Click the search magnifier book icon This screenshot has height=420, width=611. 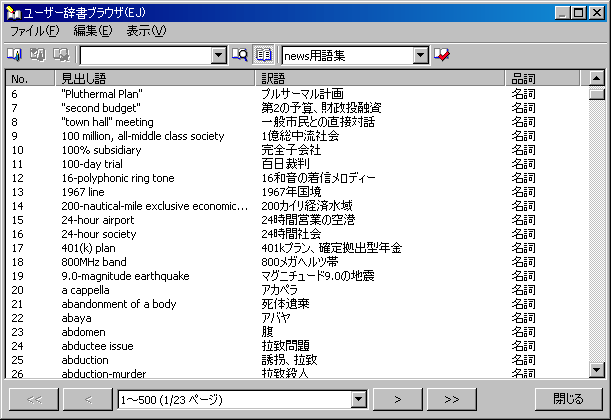[240, 55]
